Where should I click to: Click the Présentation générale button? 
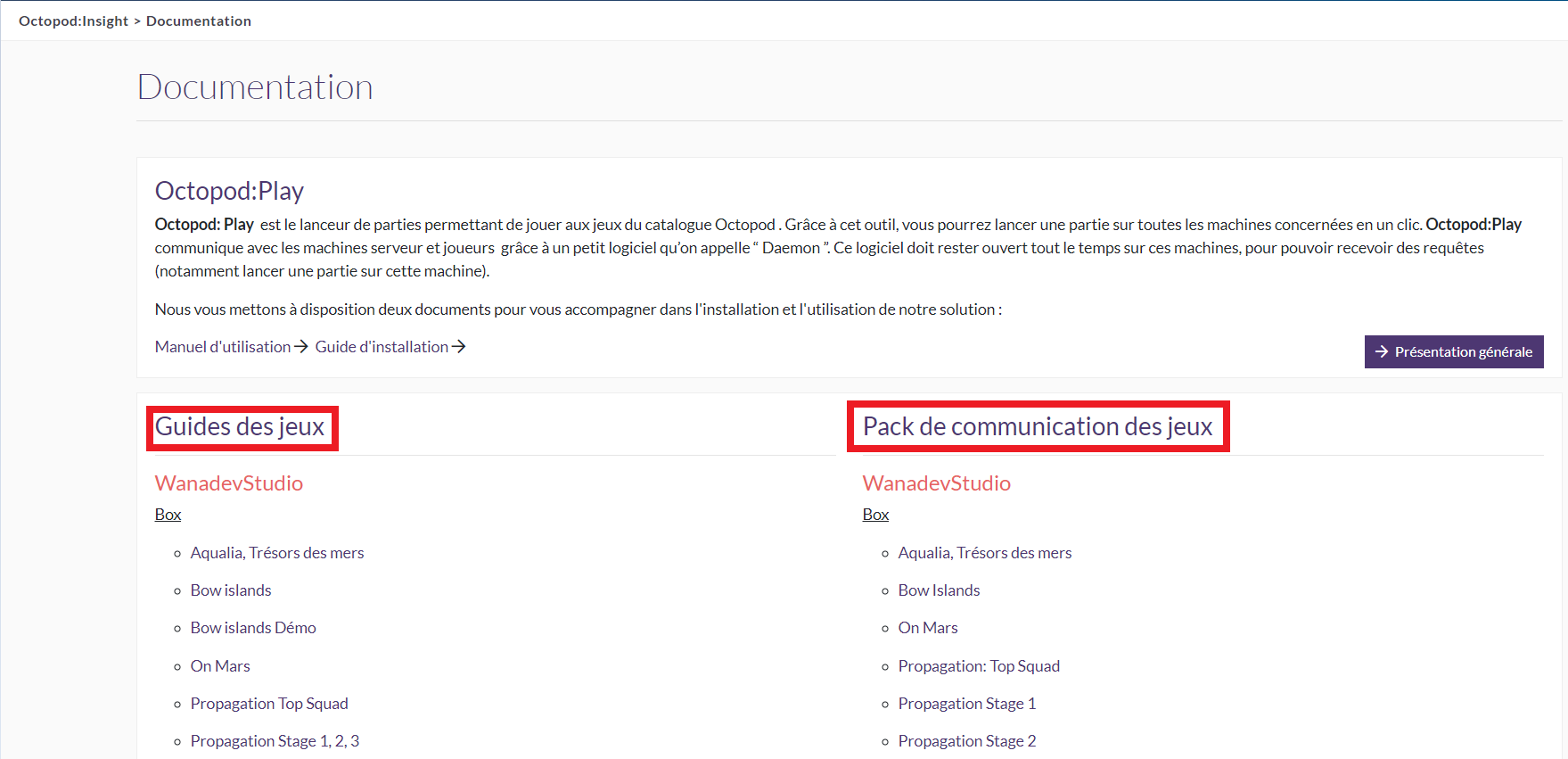pyautogui.click(x=1454, y=351)
